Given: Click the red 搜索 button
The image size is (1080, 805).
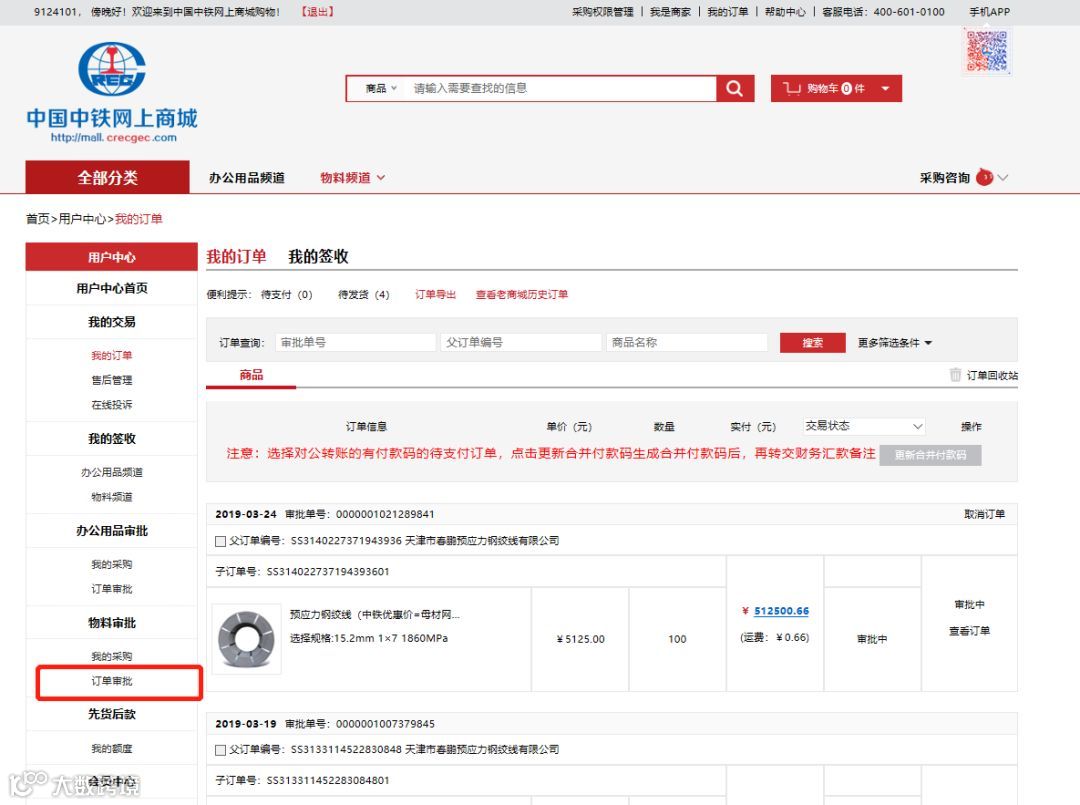Looking at the screenshot, I should pos(813,343).
